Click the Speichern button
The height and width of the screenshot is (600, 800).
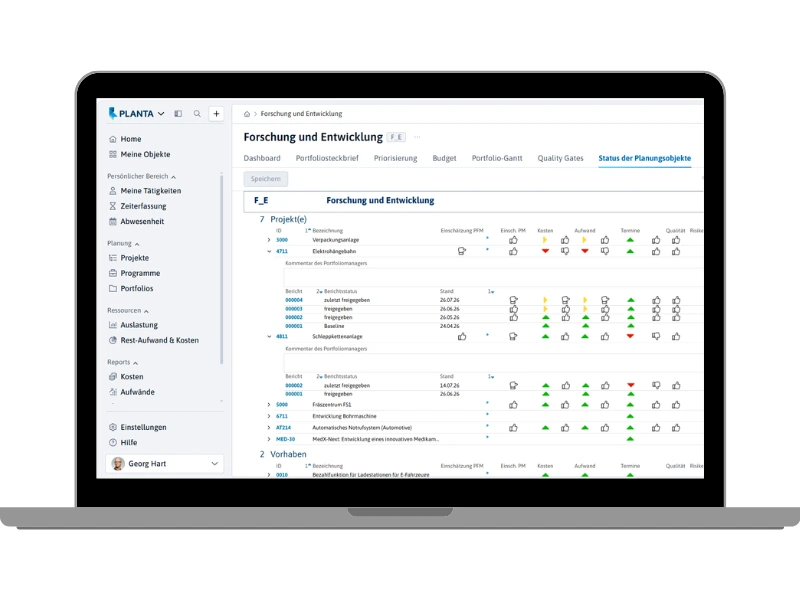click(266, 179)
